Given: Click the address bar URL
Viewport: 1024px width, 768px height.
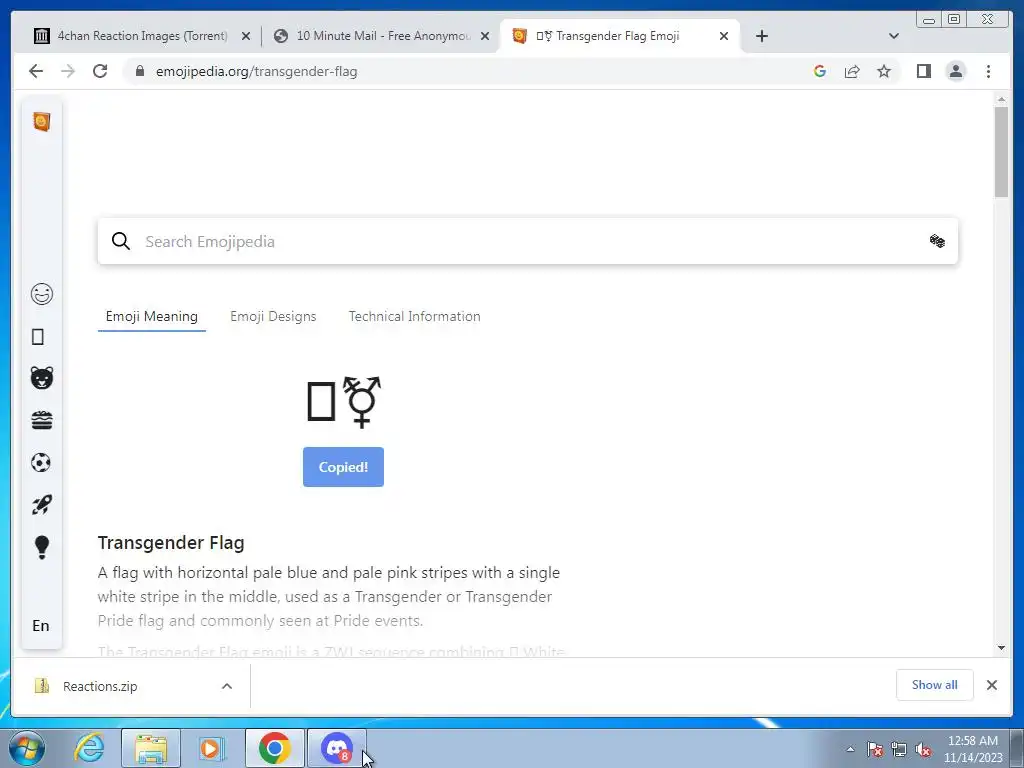Looking at the screenshot, I should click(x=257, y=71).
